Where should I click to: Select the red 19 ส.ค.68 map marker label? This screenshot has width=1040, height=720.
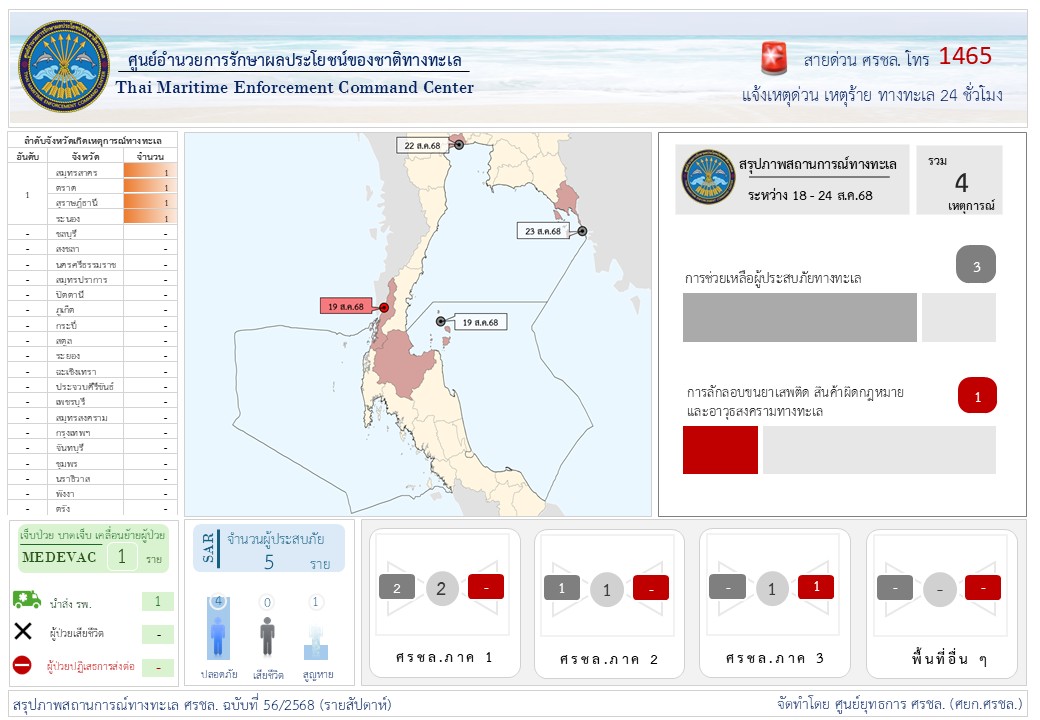tap(346, 306)
